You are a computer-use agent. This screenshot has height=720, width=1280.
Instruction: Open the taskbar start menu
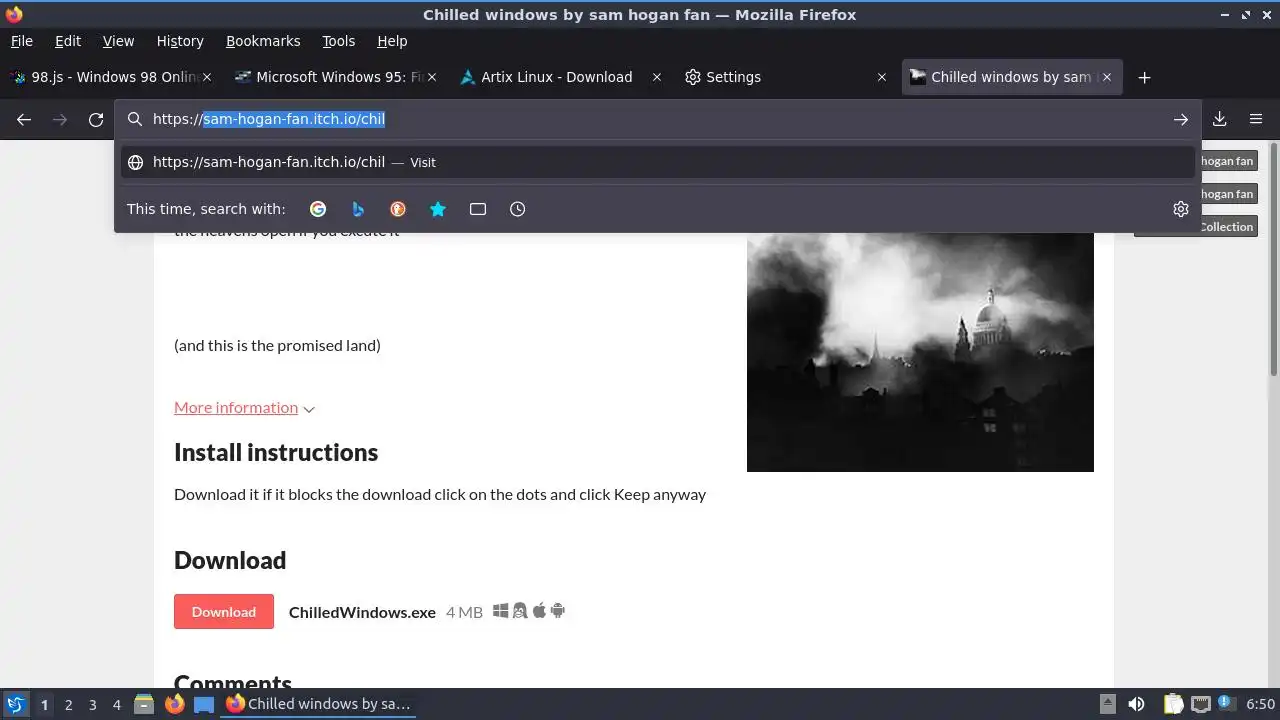[x=15, y=704]
